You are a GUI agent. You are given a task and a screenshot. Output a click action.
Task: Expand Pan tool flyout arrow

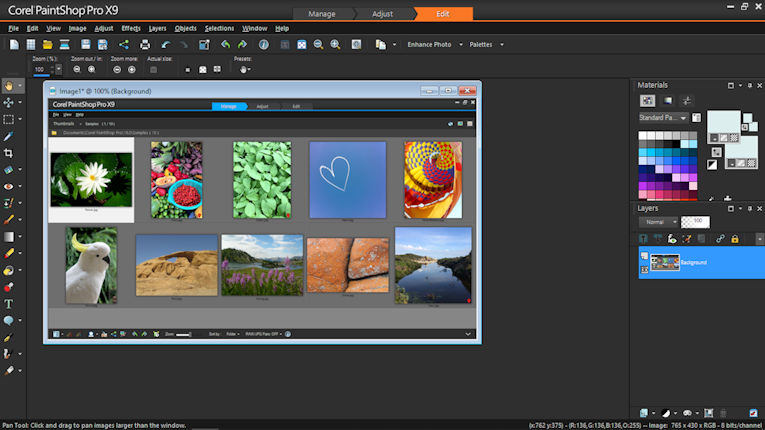(x=20, y=86)
